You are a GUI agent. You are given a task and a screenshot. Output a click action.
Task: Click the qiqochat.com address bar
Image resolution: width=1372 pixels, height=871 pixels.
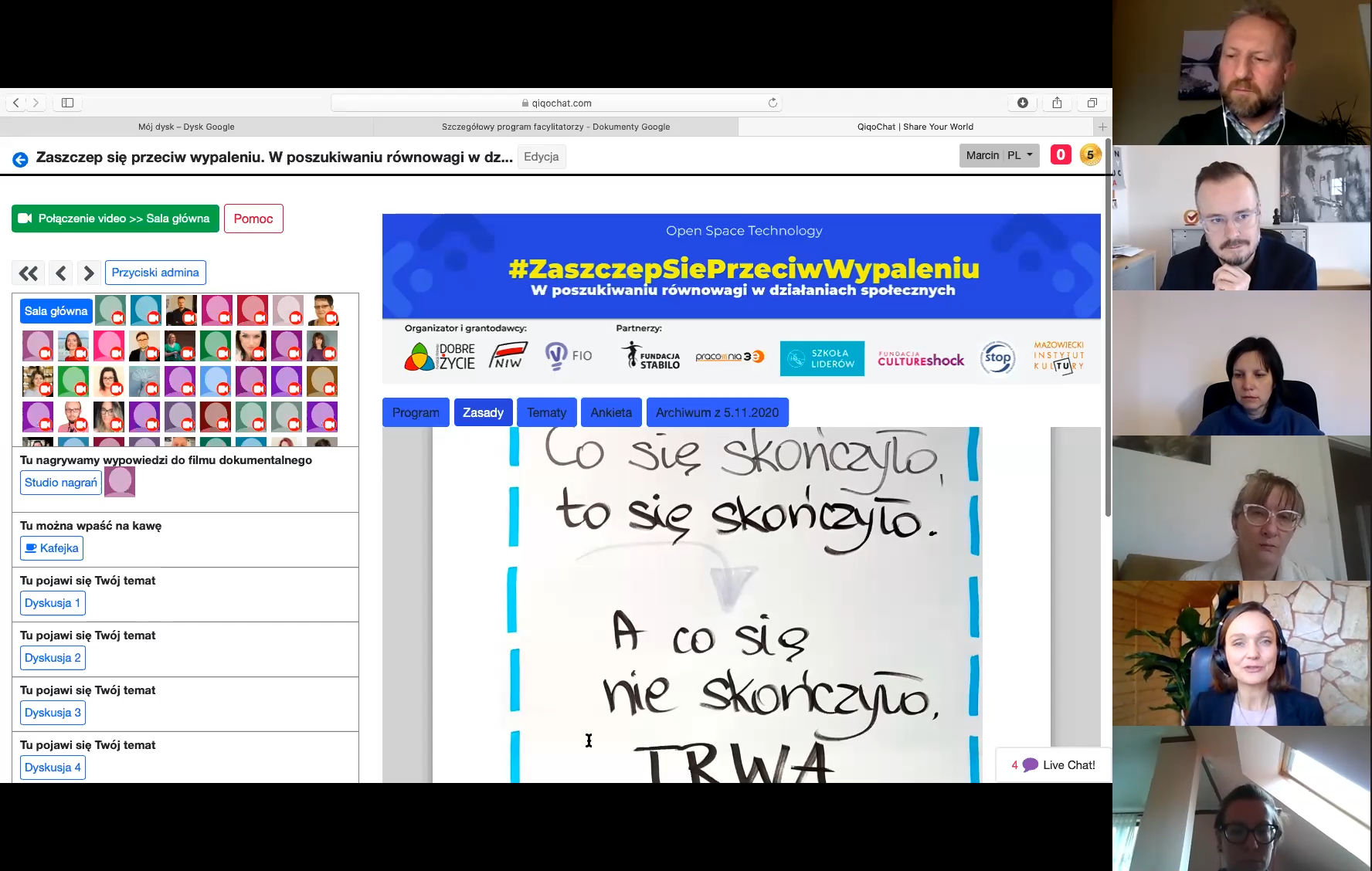point(556,103)
